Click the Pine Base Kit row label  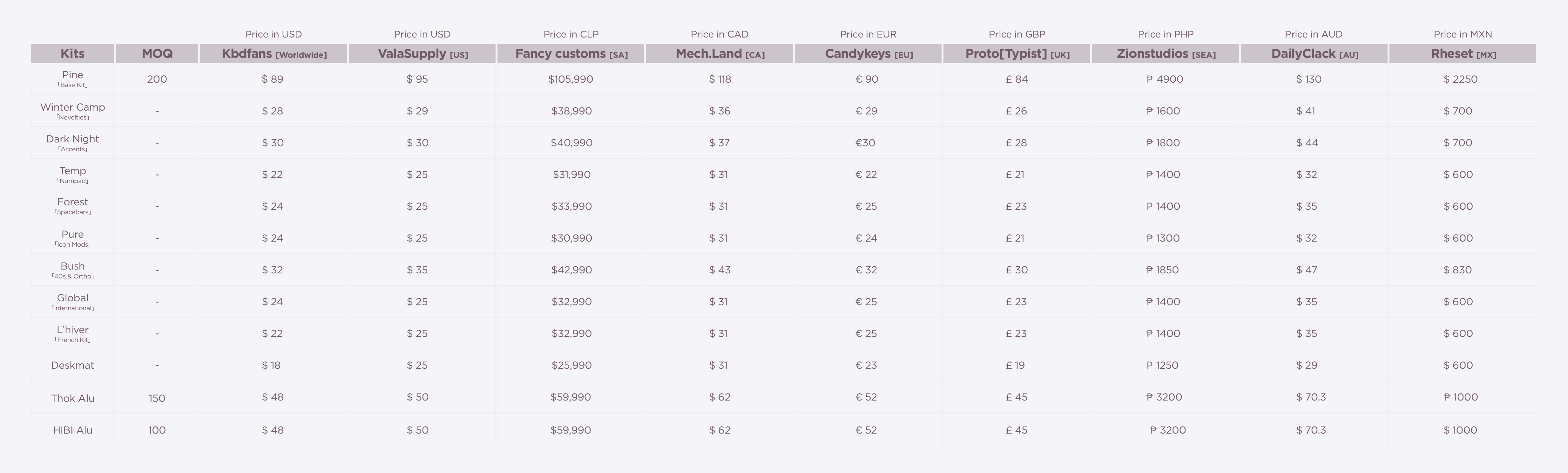[x=72, y=79]
